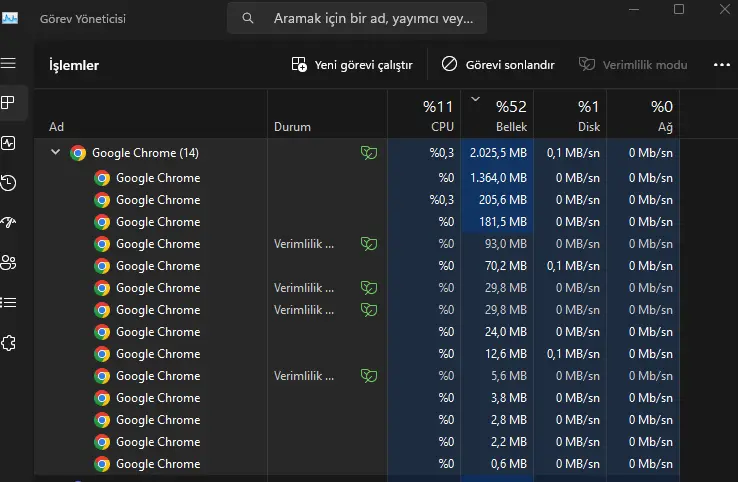This screenshot has height=482, width=738.
Task: Click 0,1 MB/sn disk value on the 12,6 MB row
Action: pyautogui.click(x=573, y=354)
